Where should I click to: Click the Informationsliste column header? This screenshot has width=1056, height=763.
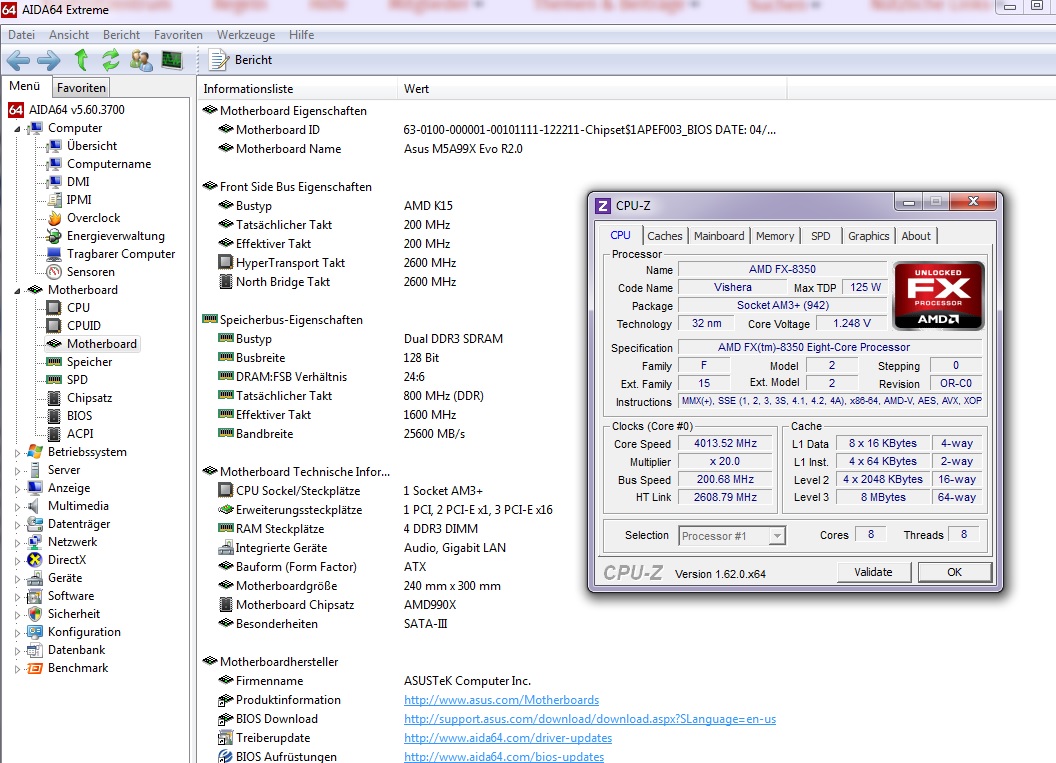point(297,89)
